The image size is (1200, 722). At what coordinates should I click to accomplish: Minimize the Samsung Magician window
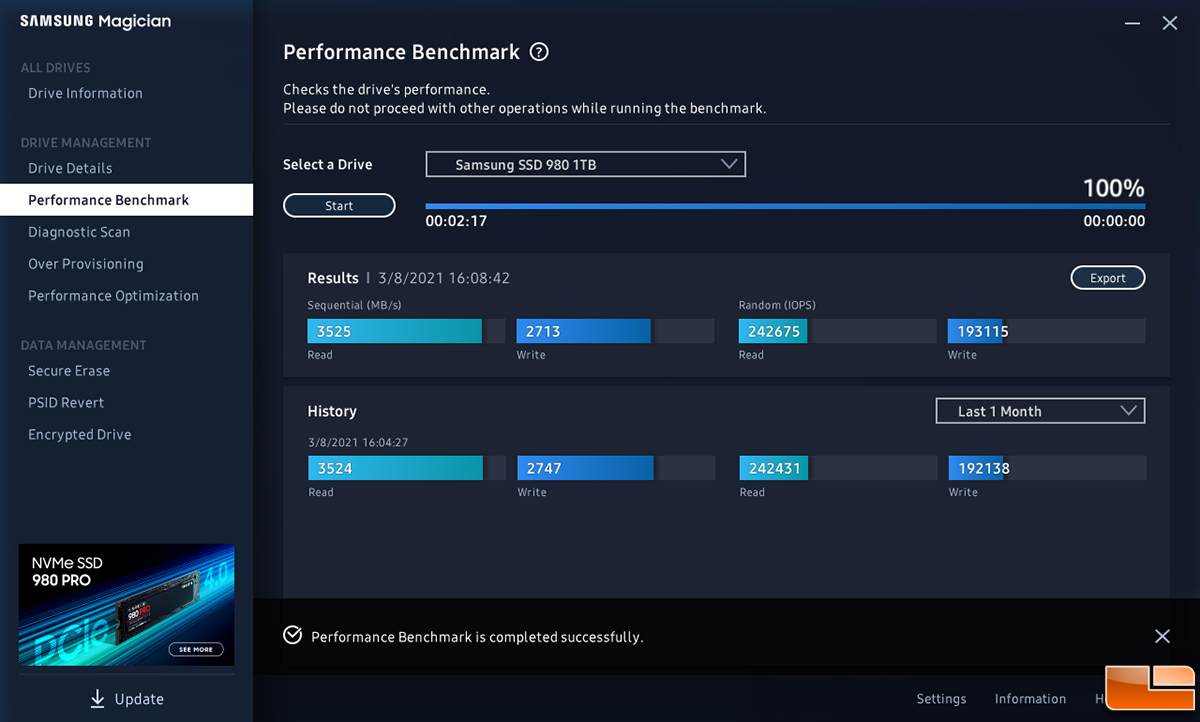1131,22
